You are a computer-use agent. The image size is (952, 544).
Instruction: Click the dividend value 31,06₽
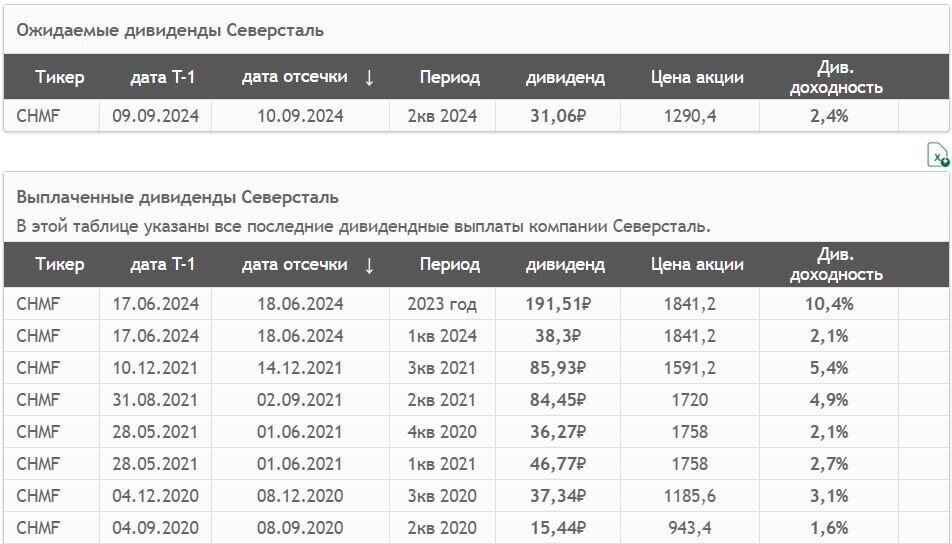557,115
